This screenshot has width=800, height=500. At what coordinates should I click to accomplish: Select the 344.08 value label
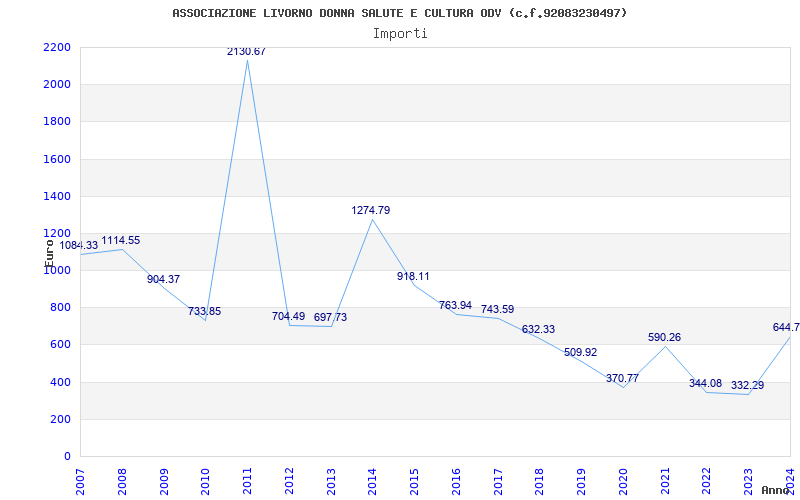(x=706, y=383)
